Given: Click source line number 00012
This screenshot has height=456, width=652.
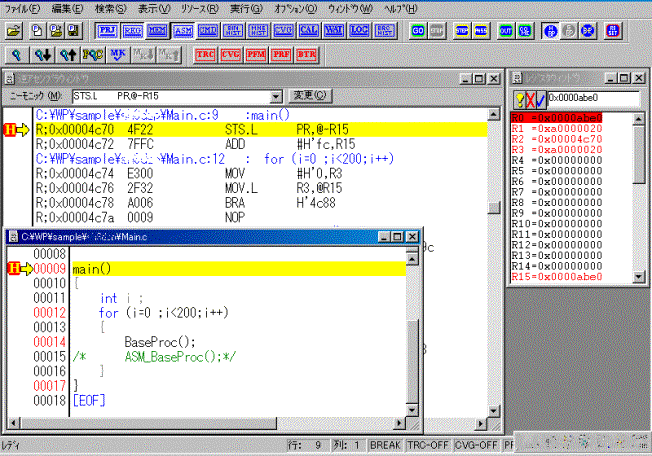Looking at the screenshot, I should click(49, 313).
